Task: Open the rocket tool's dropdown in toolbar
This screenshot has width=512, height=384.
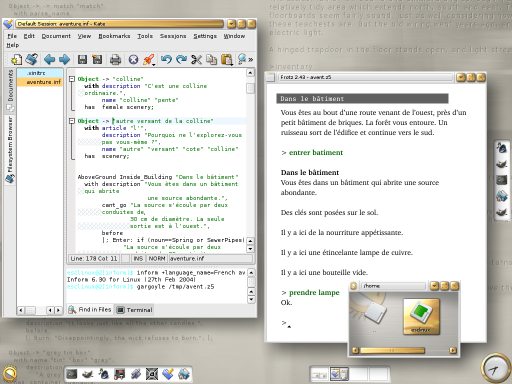Action: pos(154,64)
